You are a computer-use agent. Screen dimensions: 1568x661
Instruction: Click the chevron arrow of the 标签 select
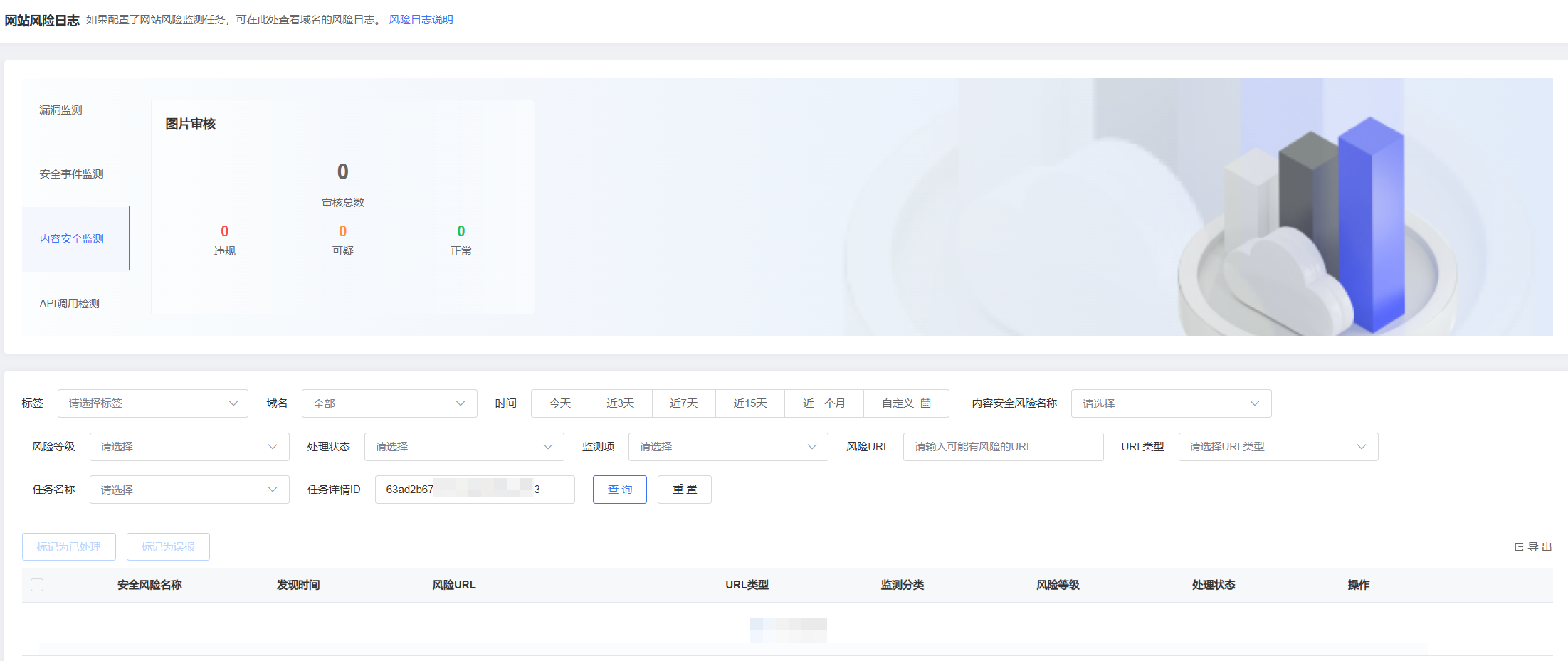pos(233,403)
